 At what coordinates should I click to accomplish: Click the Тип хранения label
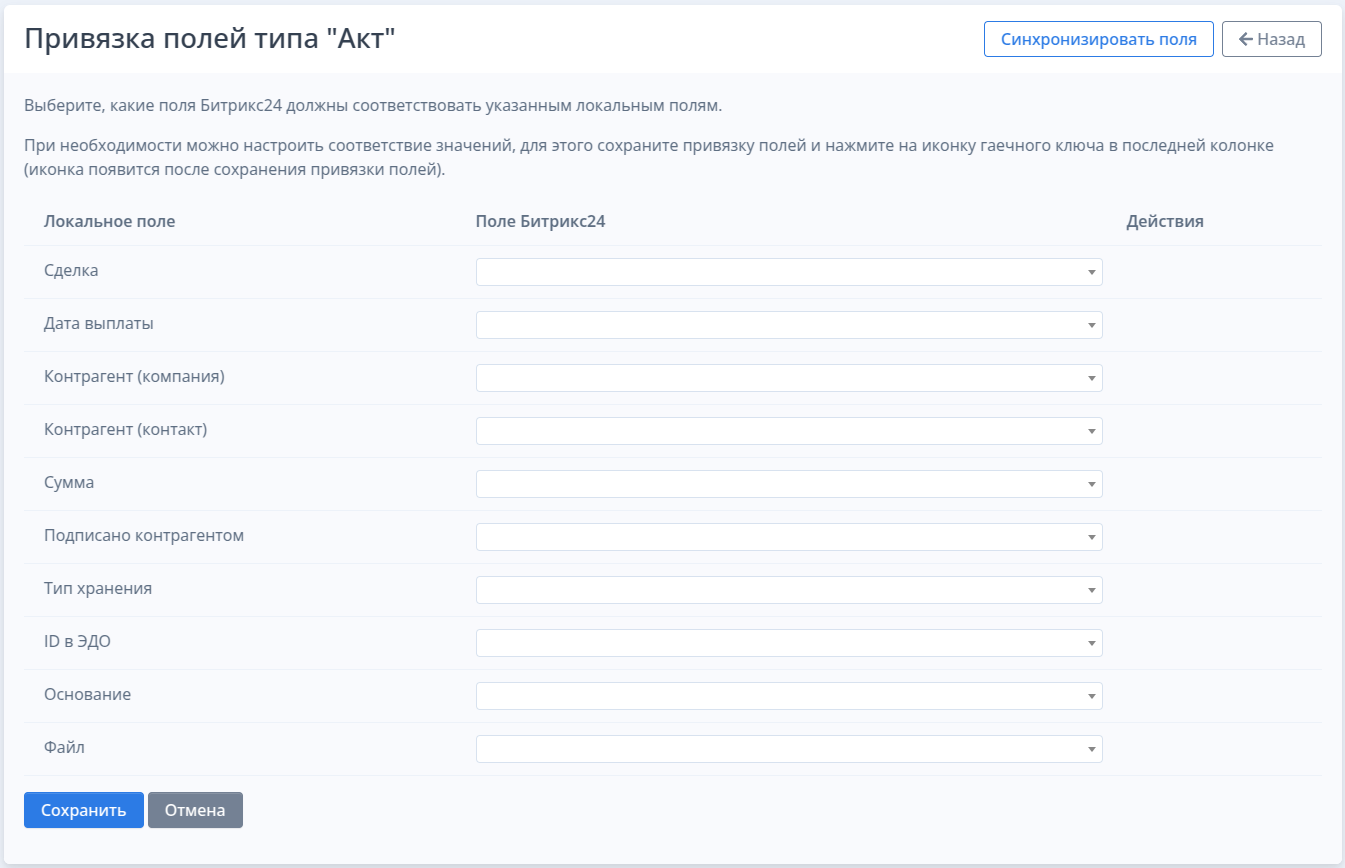[98, 588]
